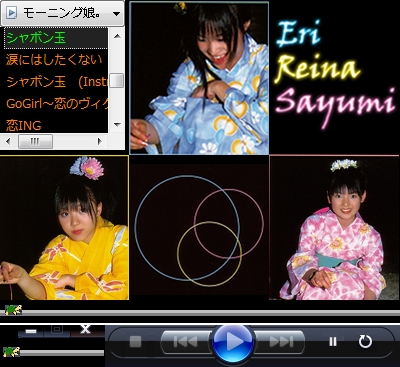Image resolution: width=400 pixels, height=367 pixels.
Task: Skip to the next track
Action: pos(281,342)
